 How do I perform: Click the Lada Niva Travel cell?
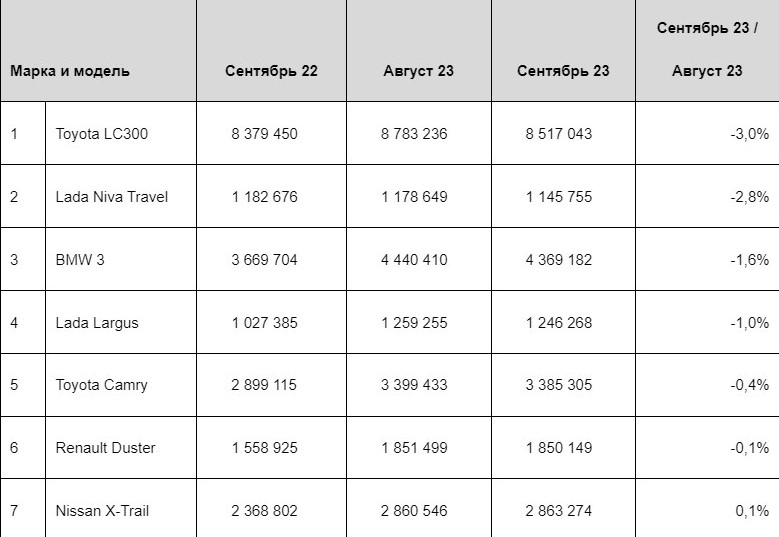coord(112,197)
